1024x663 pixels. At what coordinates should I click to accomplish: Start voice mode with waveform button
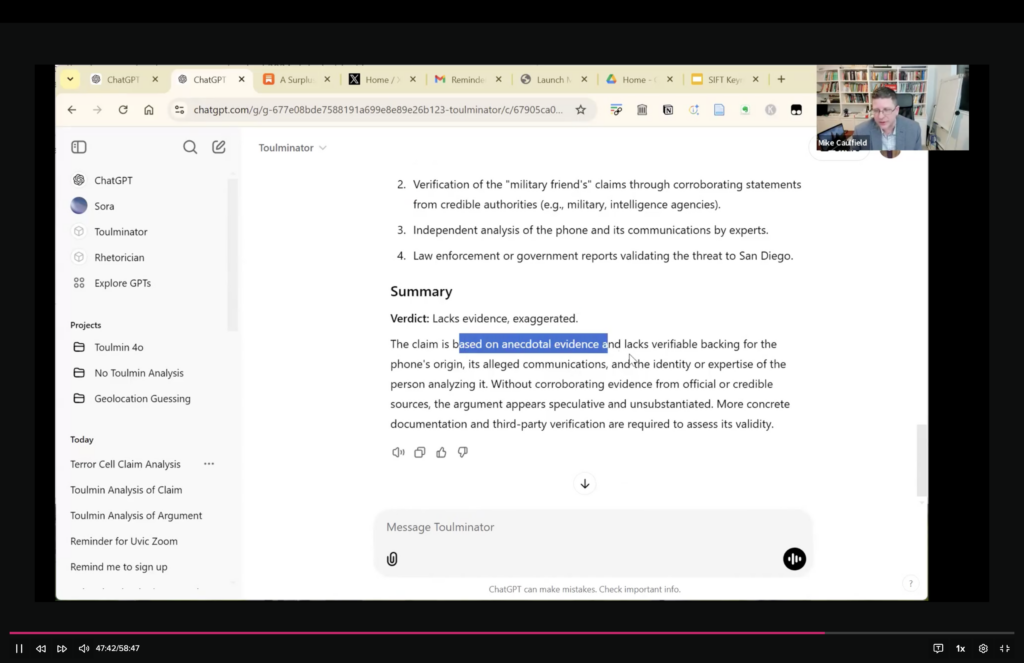click(x=794, y=559)
